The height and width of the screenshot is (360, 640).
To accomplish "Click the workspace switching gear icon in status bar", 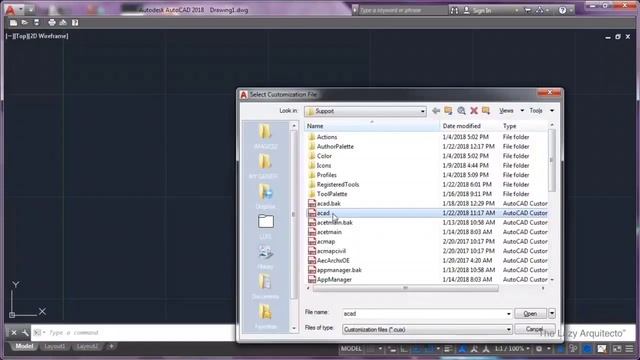I will [539, 349].
